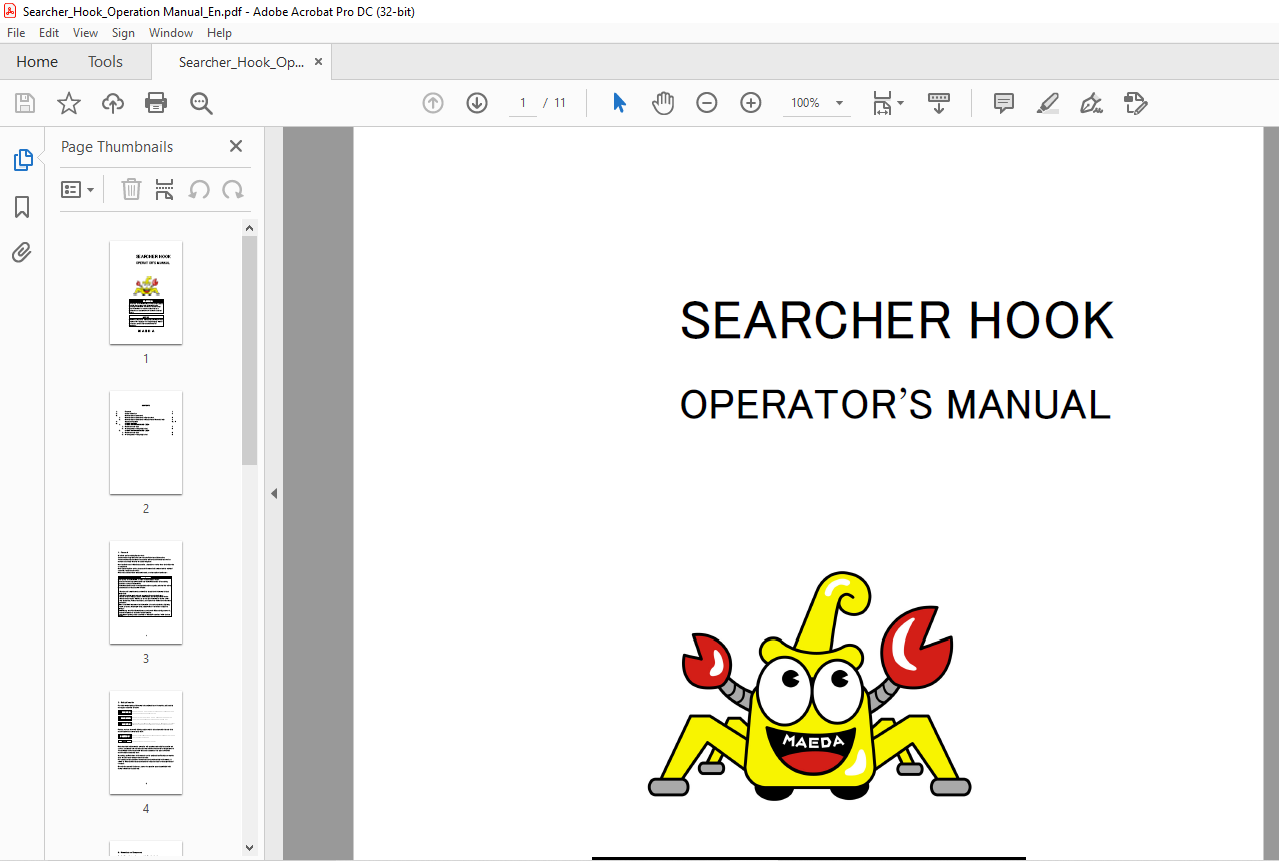
Task: Go to the next page arrow
Action: [477, 103]
